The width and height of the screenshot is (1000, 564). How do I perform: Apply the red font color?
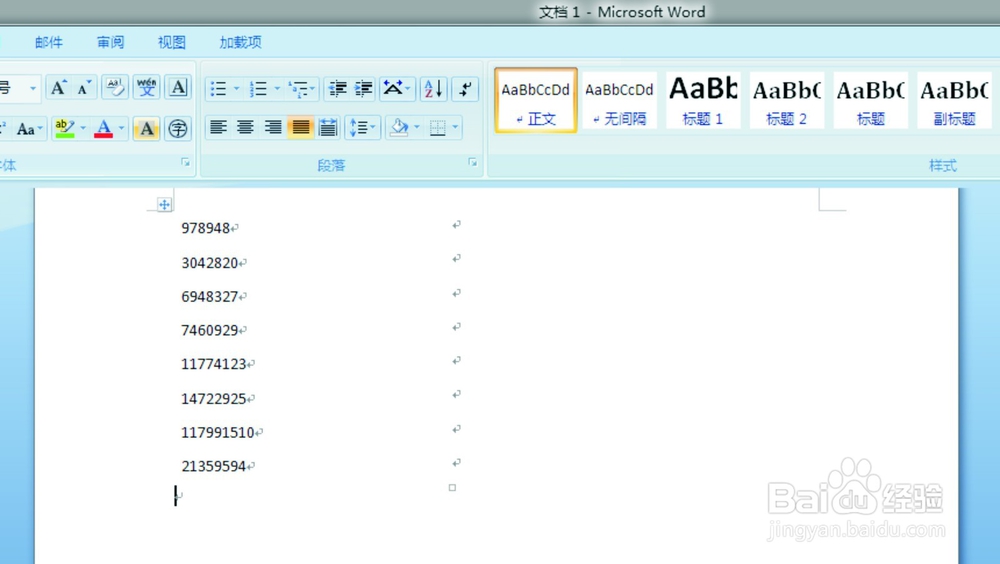(x=103, y=128)
